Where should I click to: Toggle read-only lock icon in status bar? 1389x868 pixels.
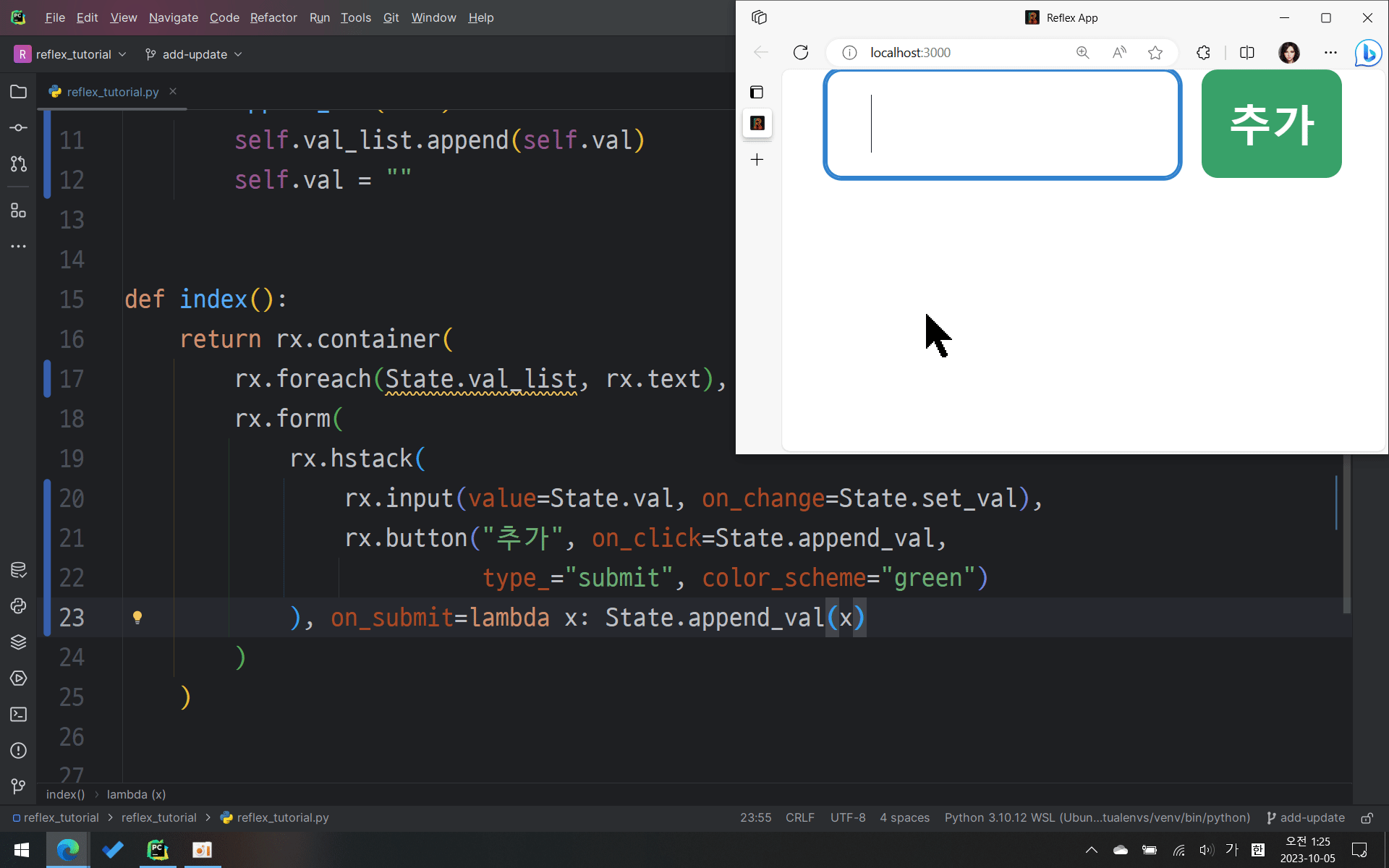(x=1367, y=818)
